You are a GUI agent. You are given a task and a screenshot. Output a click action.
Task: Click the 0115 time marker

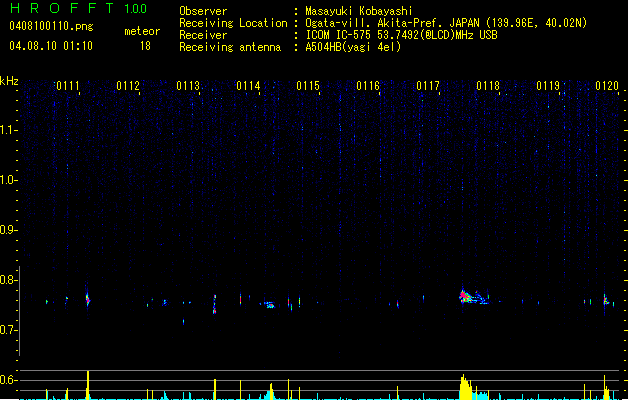tap(308, 86)
